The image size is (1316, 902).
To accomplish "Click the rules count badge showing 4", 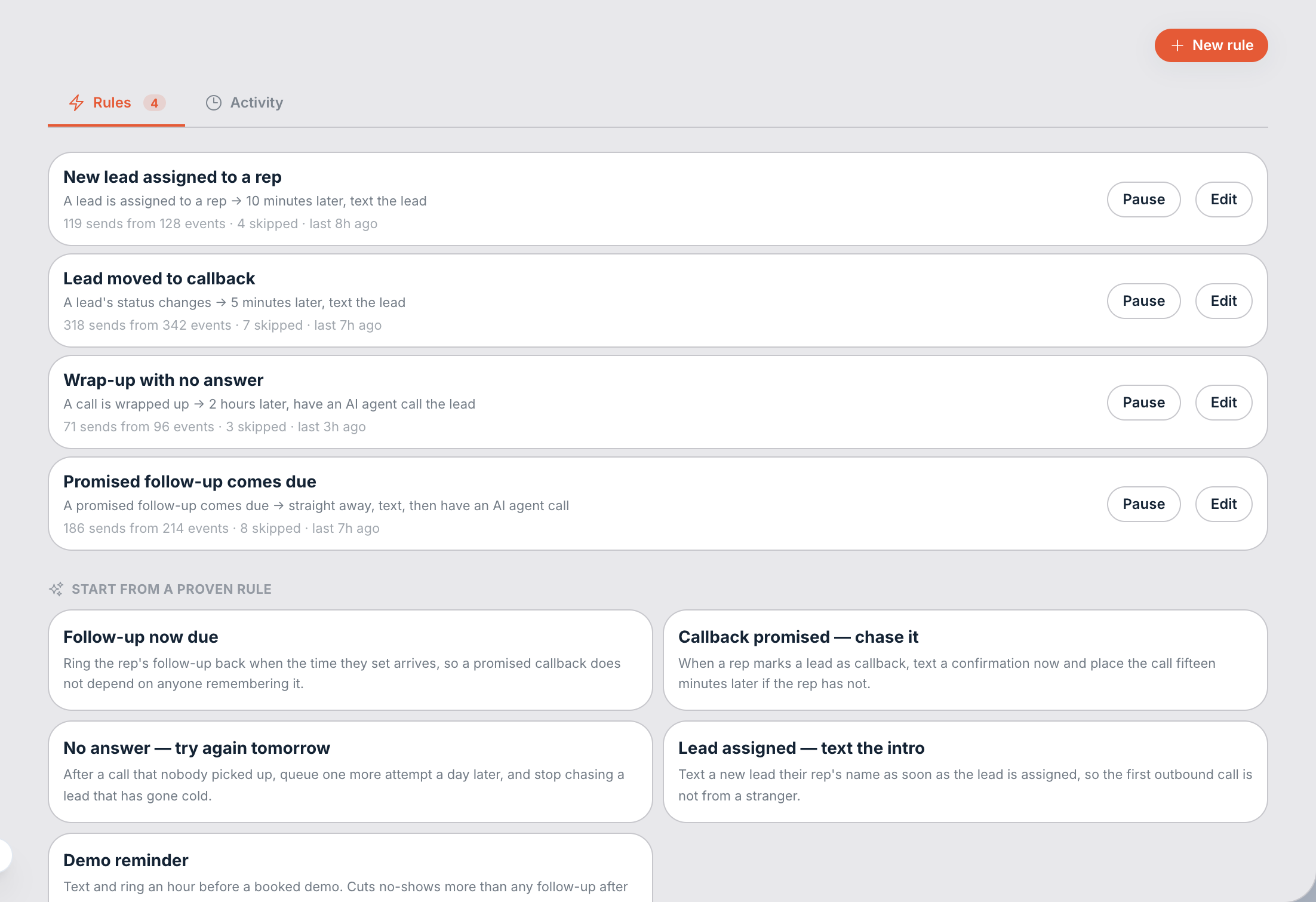I will (154, 103).
